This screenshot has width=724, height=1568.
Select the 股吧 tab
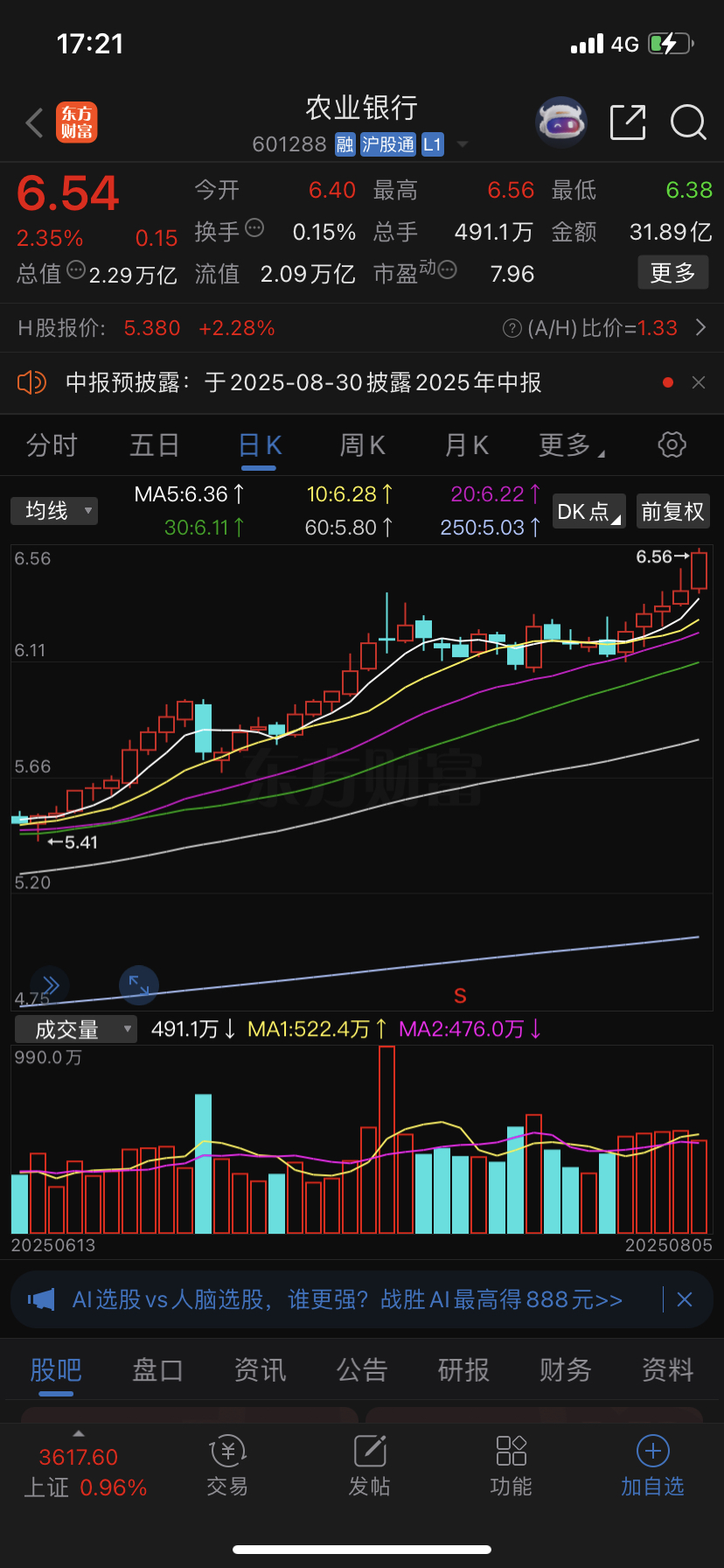pyautogui.click(x=56, y=1370)
